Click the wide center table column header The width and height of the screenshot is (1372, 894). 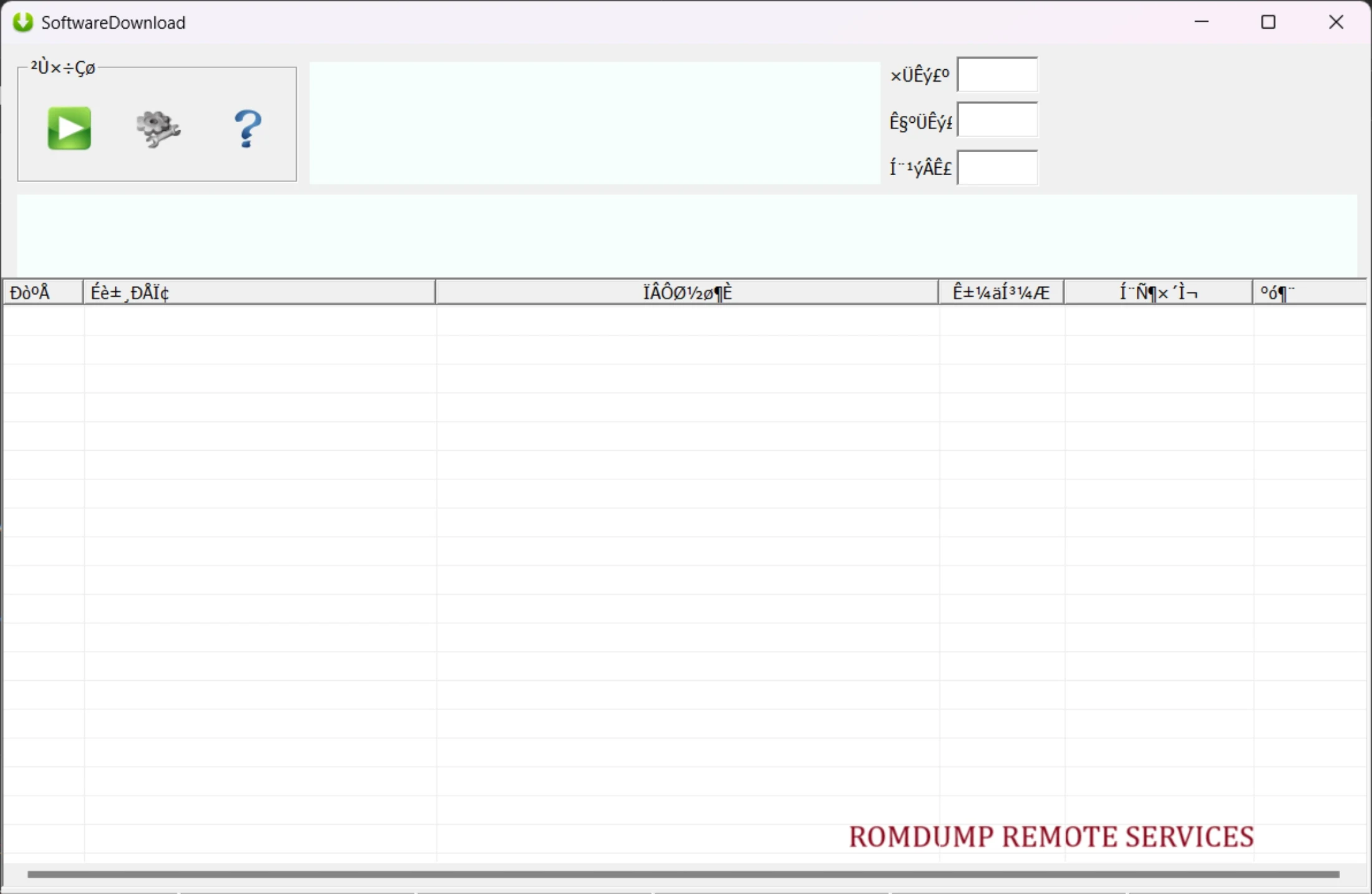(x=687, y=292)
